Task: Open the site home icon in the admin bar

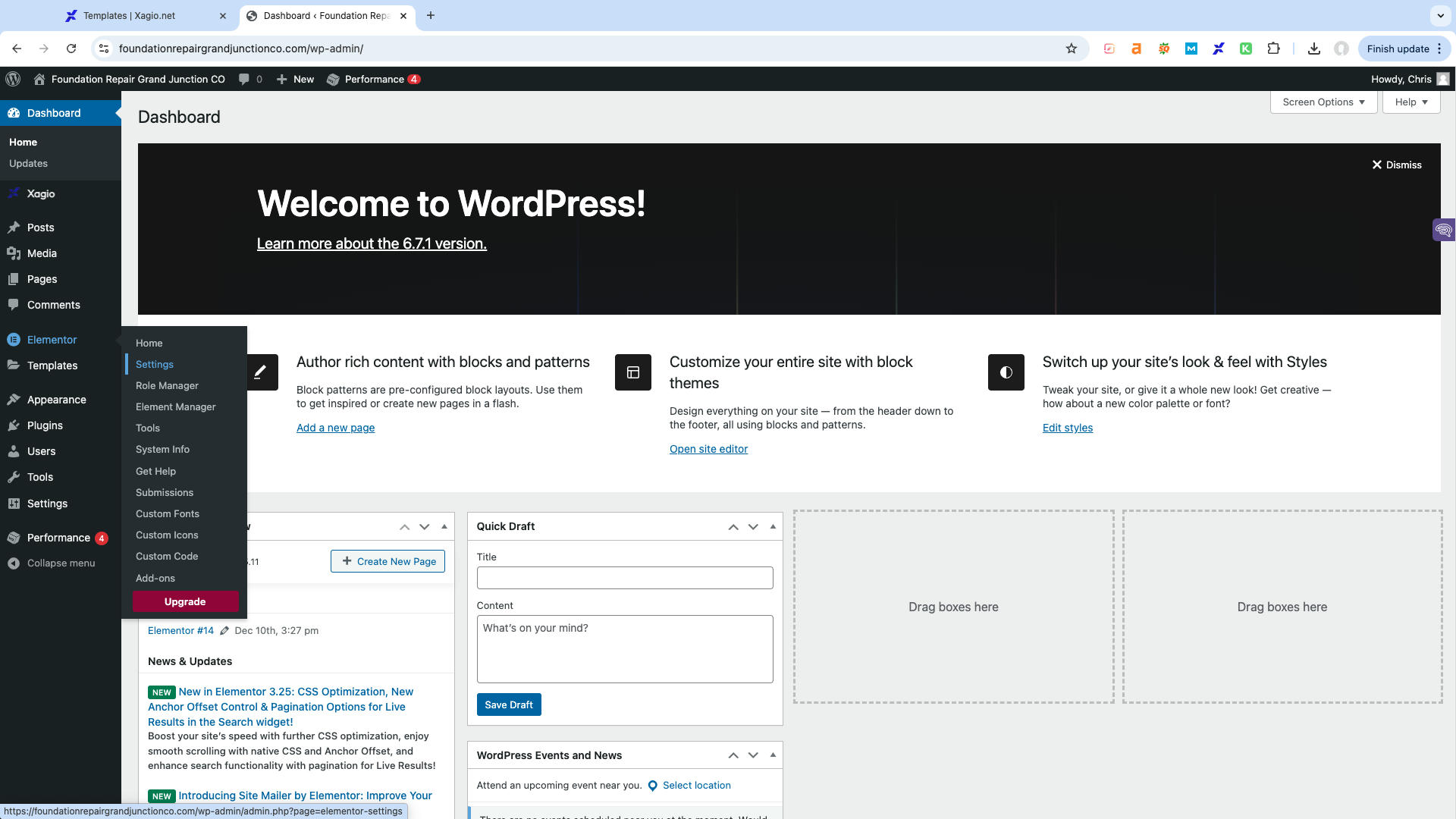Action: (x=39, y=79)
